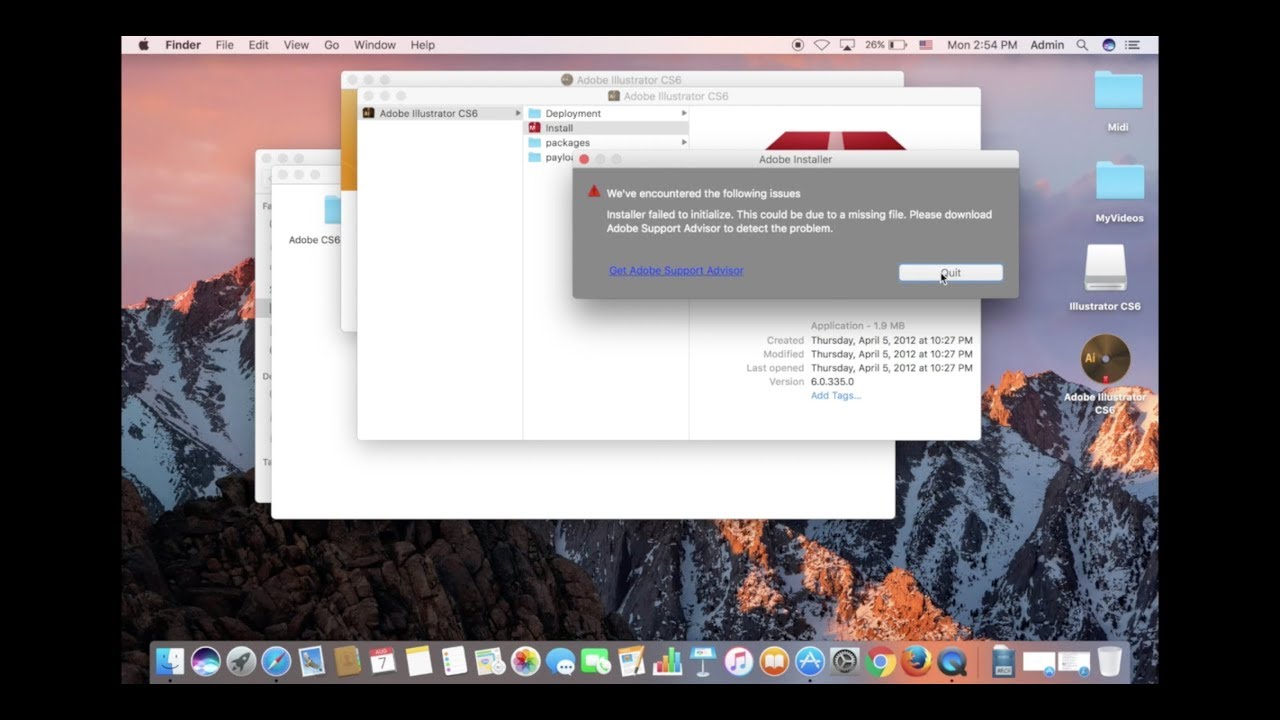Click the AirPlay display icon
This screenshot has width=1280, height=720.
[x=847, y=45]
